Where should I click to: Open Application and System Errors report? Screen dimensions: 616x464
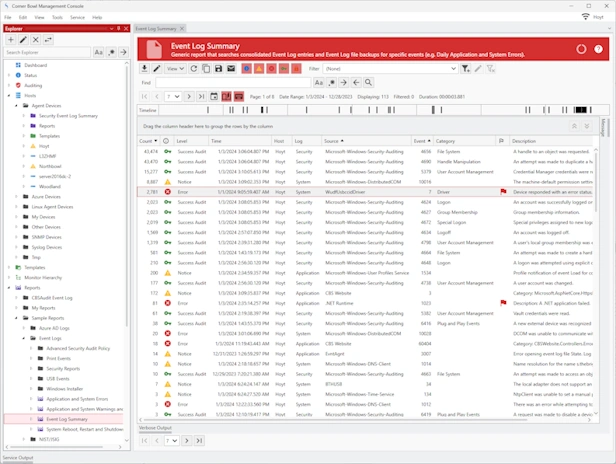coord(78,399)
